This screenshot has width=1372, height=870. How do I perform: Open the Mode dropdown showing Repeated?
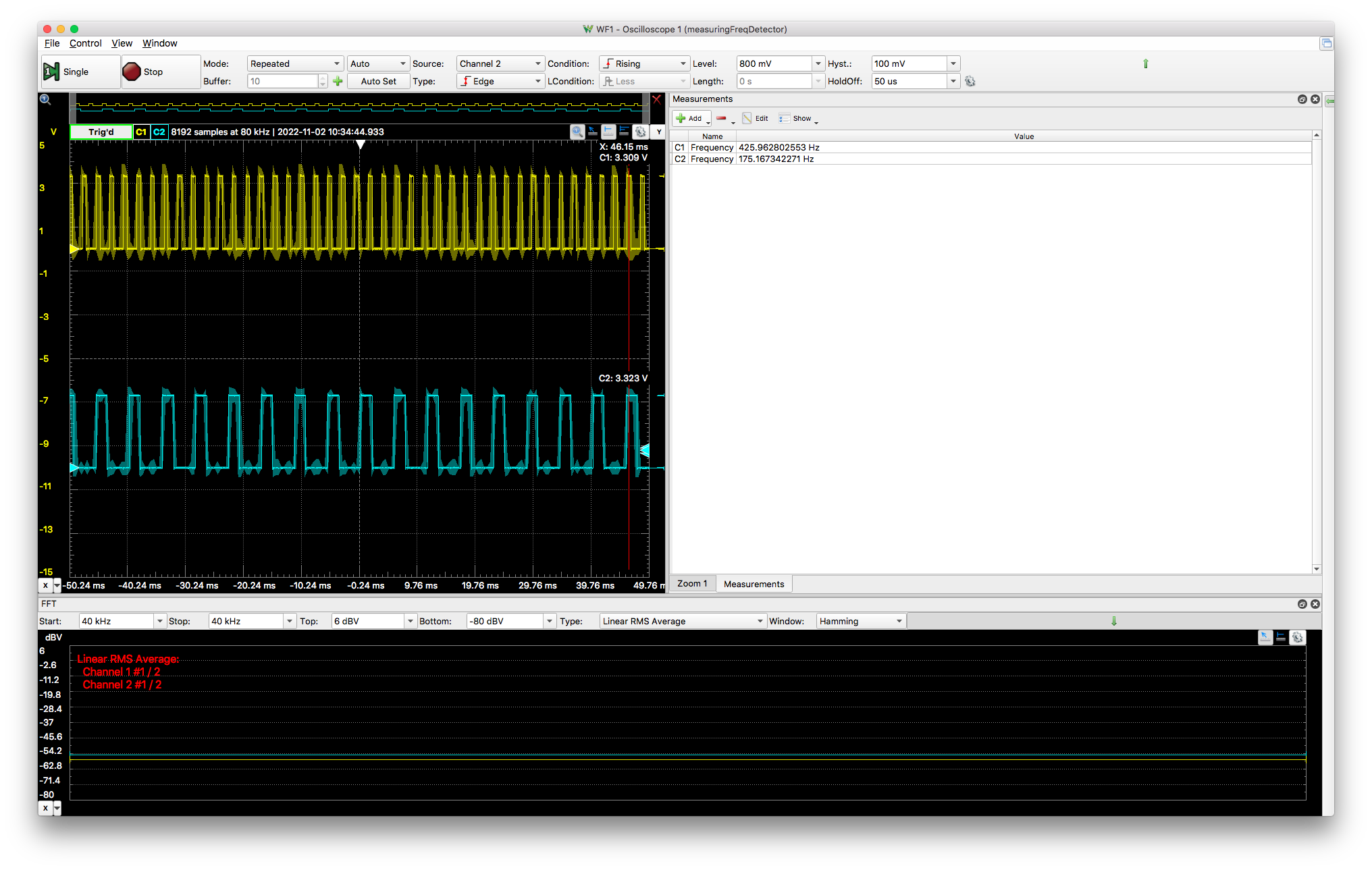(295, 63)
